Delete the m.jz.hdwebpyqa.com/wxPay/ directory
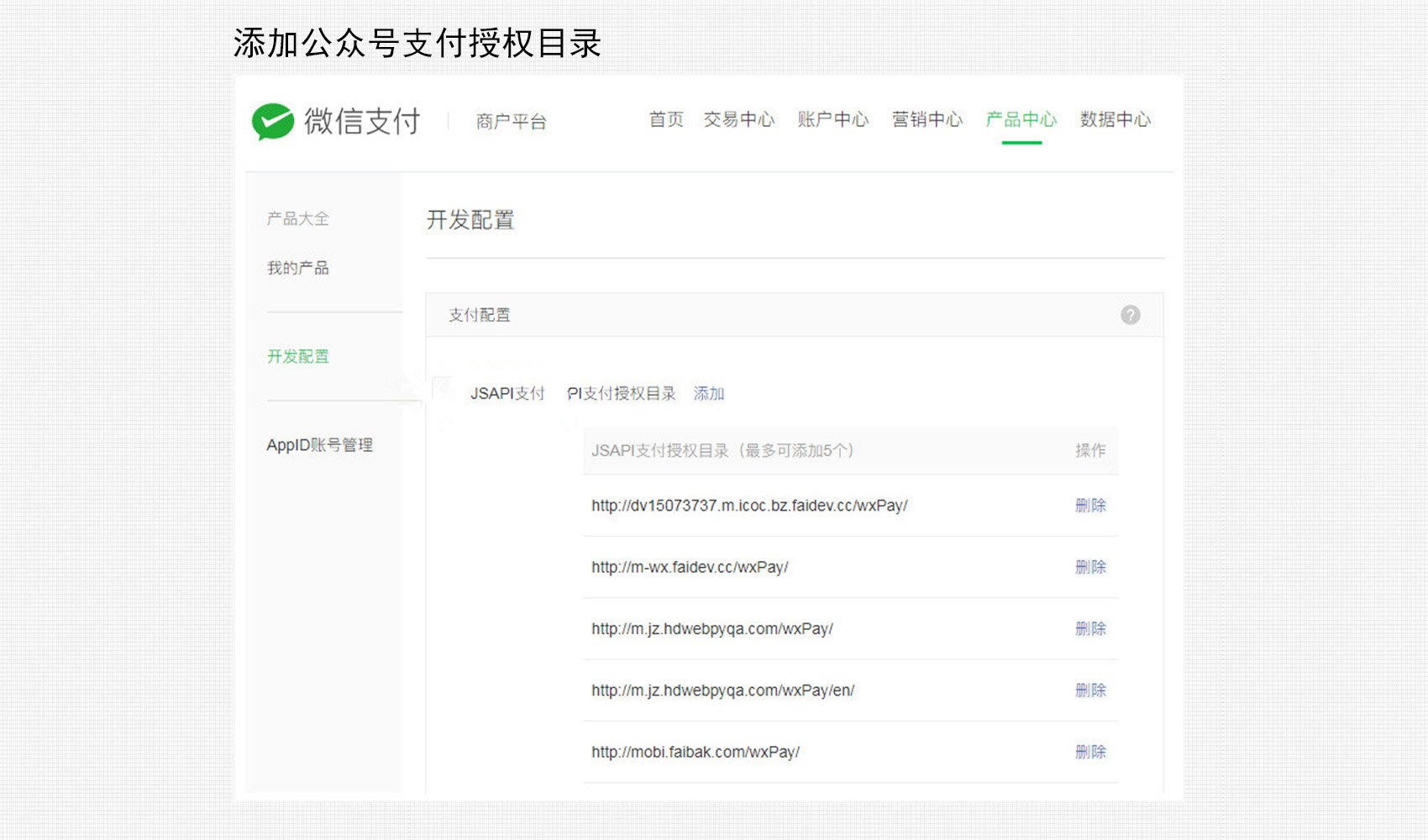Viewport: 1428px width, 840px height. pos(1090,628)
